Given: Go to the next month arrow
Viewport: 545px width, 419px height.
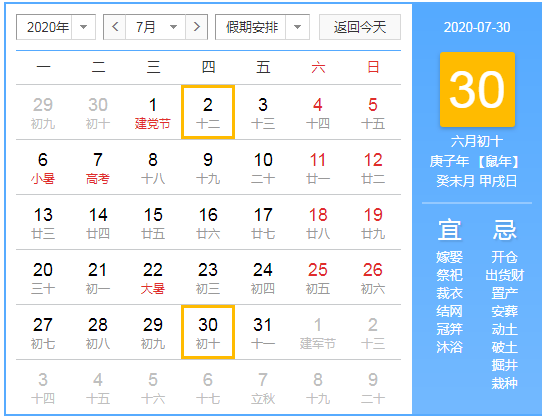Looking at the screenshot, I should coord(197,27).
